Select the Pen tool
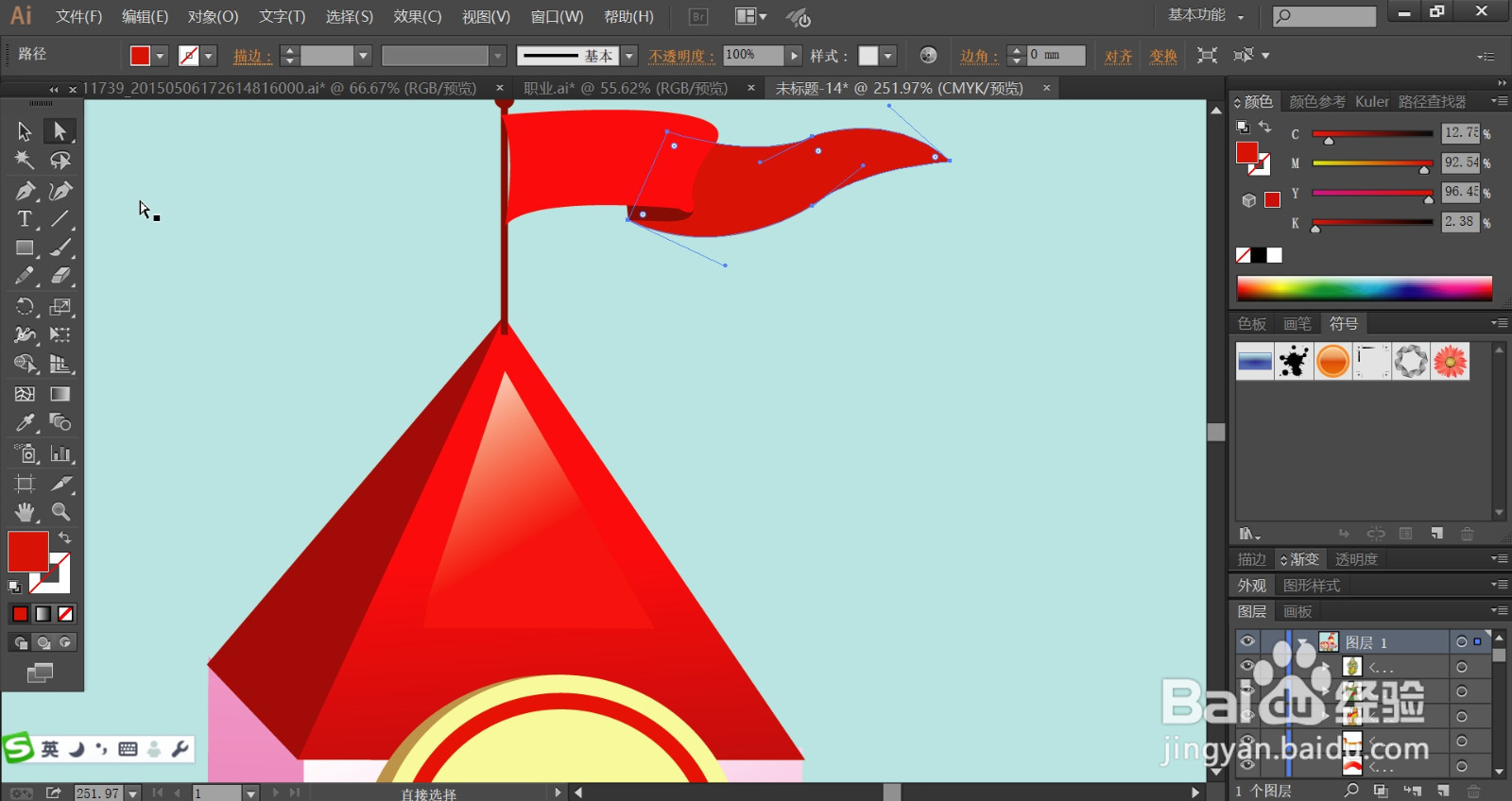Viewport: 1512px width, 801px height. coord(25,191)
